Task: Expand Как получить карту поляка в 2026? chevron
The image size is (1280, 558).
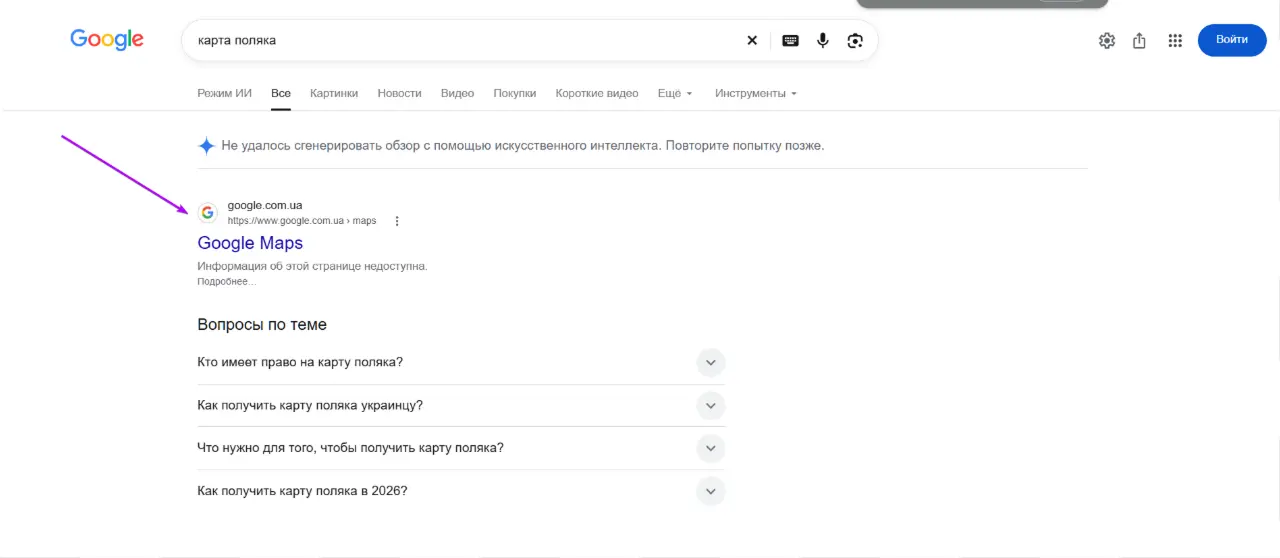Action: coord(710,491)
